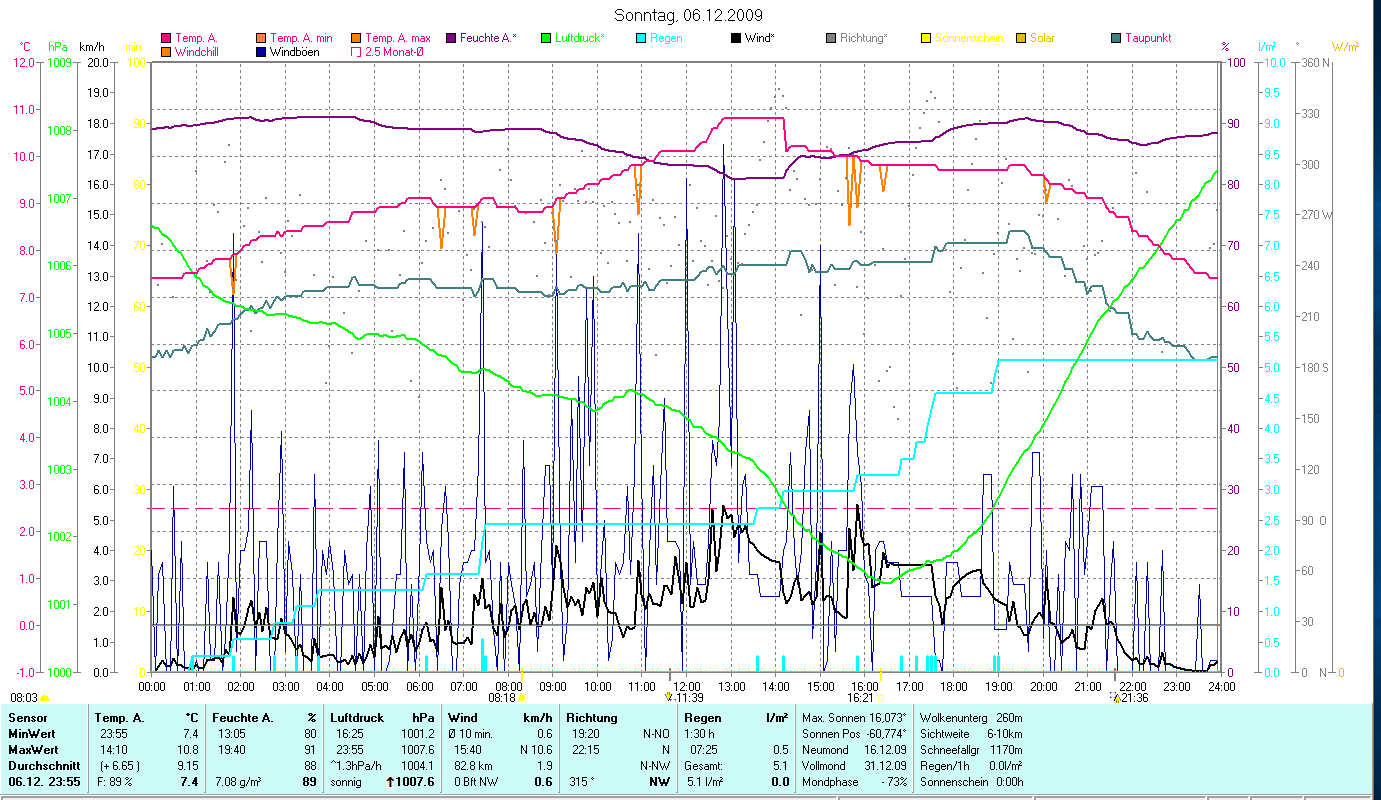Click the sun icon beside 08:03
Viewport: 1381px width, 800px height.
tap(44, 698)
